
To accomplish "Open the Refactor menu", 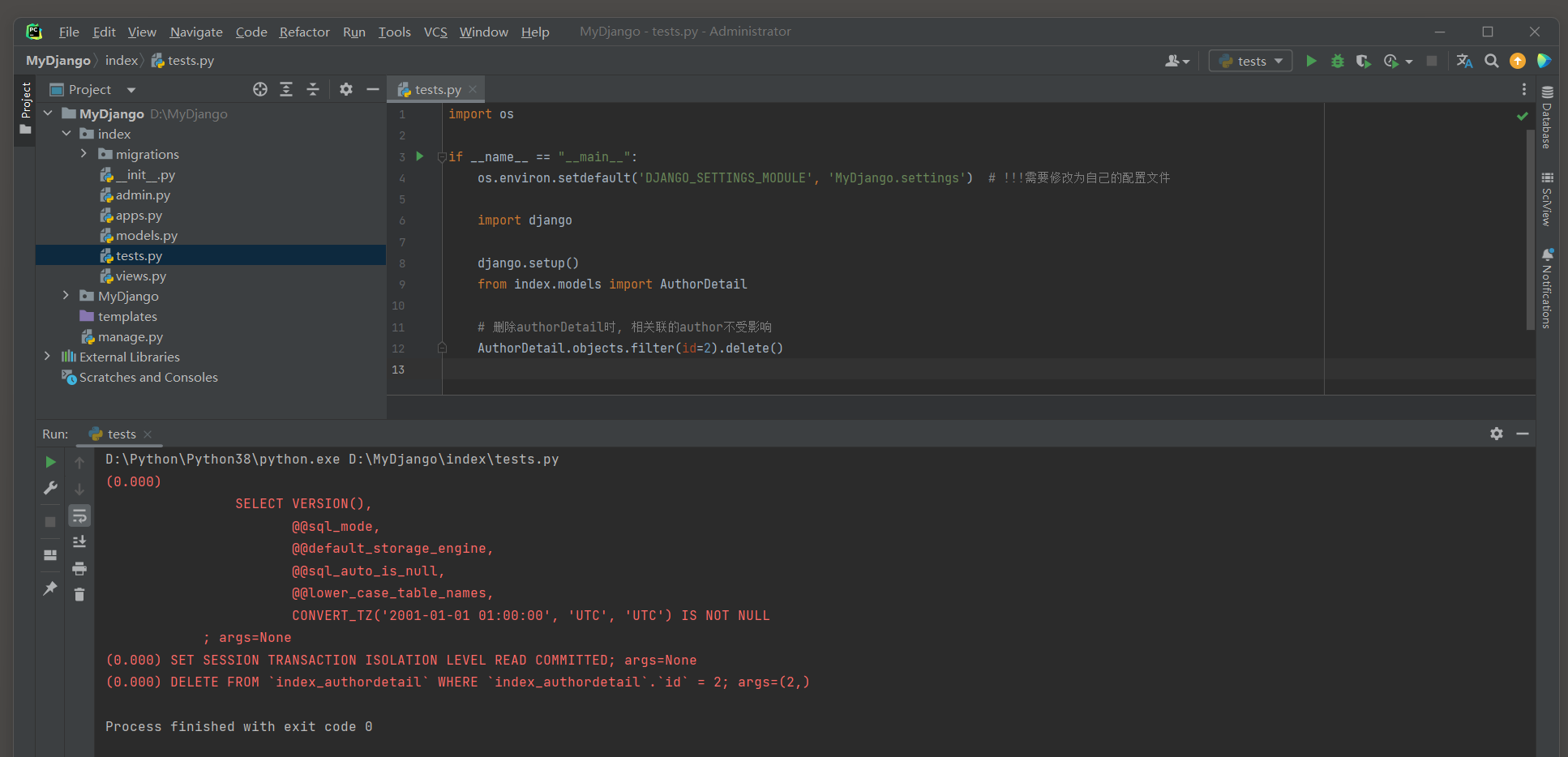I will (x=305, y=32).
